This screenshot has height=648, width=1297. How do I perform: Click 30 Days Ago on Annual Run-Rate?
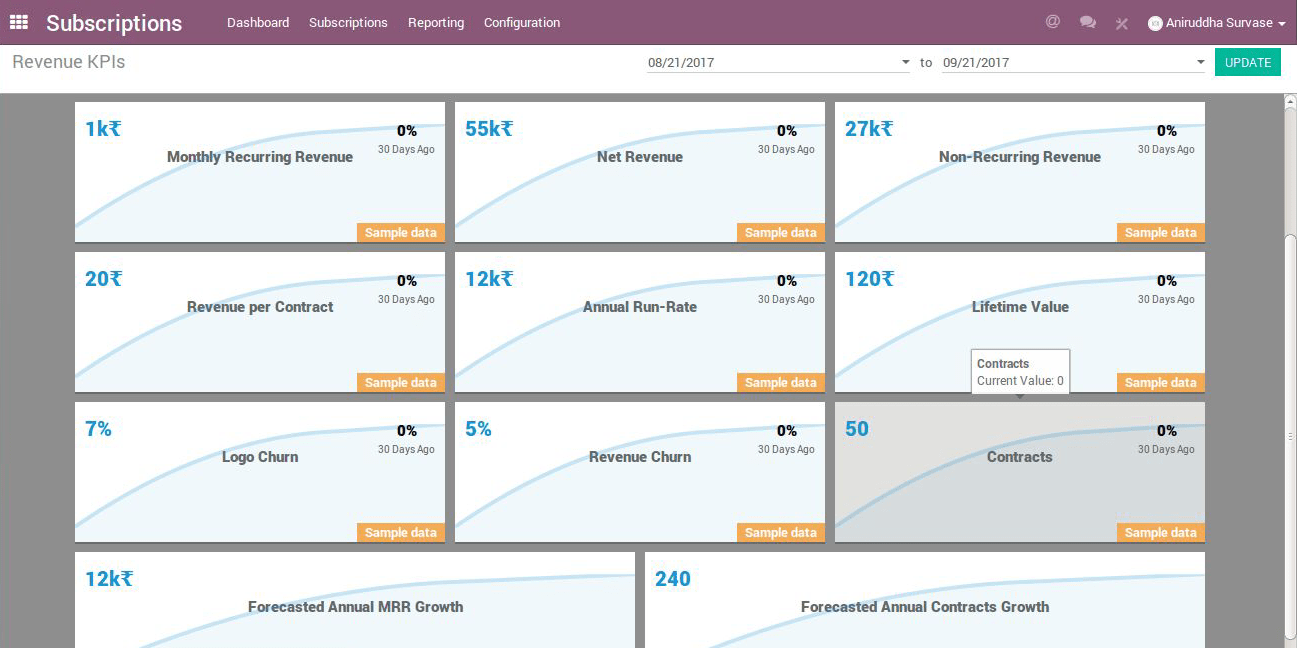[x=786, y=300]
